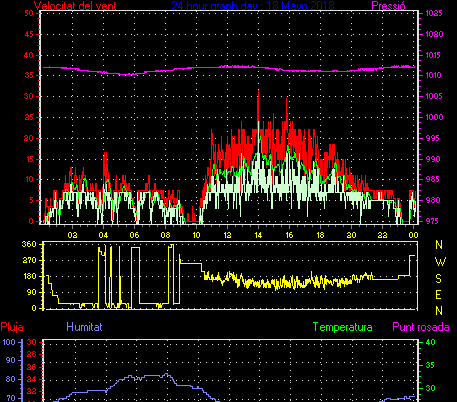Click the blue 'Humitat' legend label
Screen dimensions: 457x402
[x=84, y=327]
